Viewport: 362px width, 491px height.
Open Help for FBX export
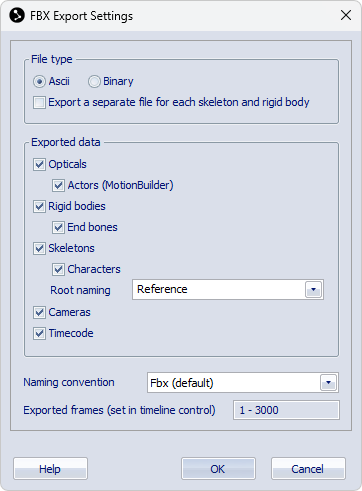[x=50, y=469]
